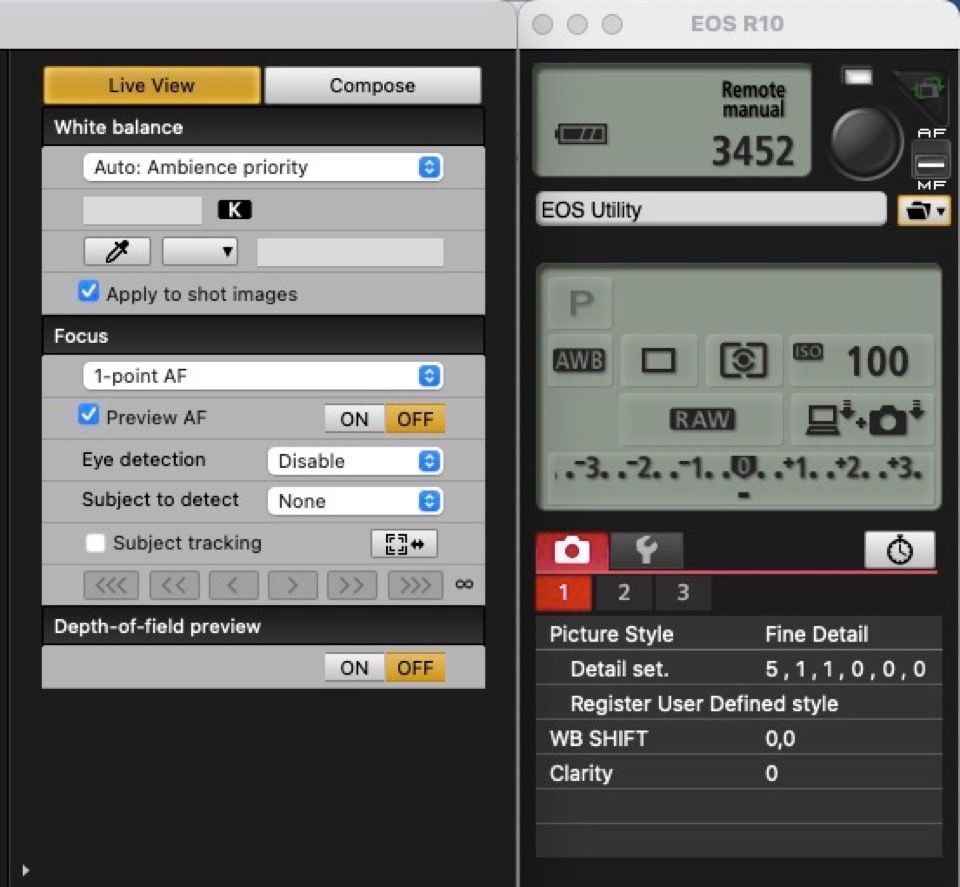The image size is (960, 887).
Task: Click the double left focus arrow button
Action: (x=174, y=586)
